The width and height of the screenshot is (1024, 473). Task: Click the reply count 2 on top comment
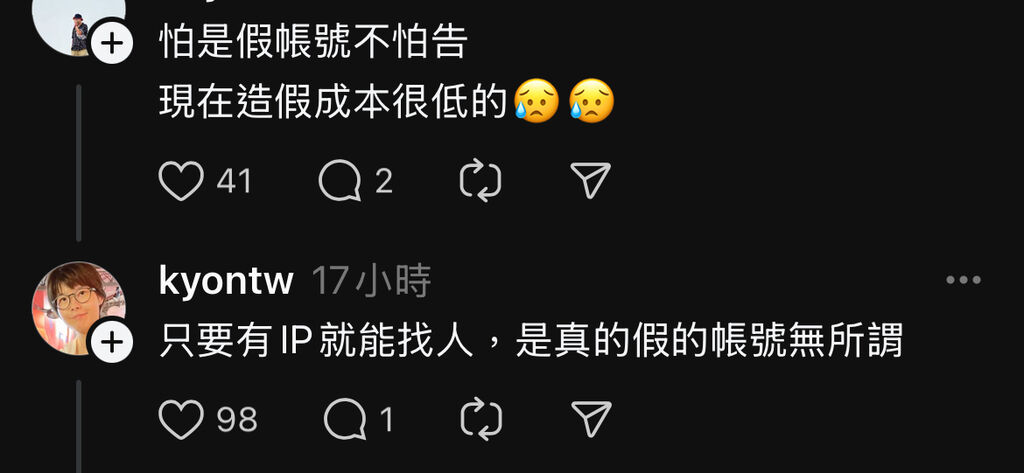click(x=383, y=181)
